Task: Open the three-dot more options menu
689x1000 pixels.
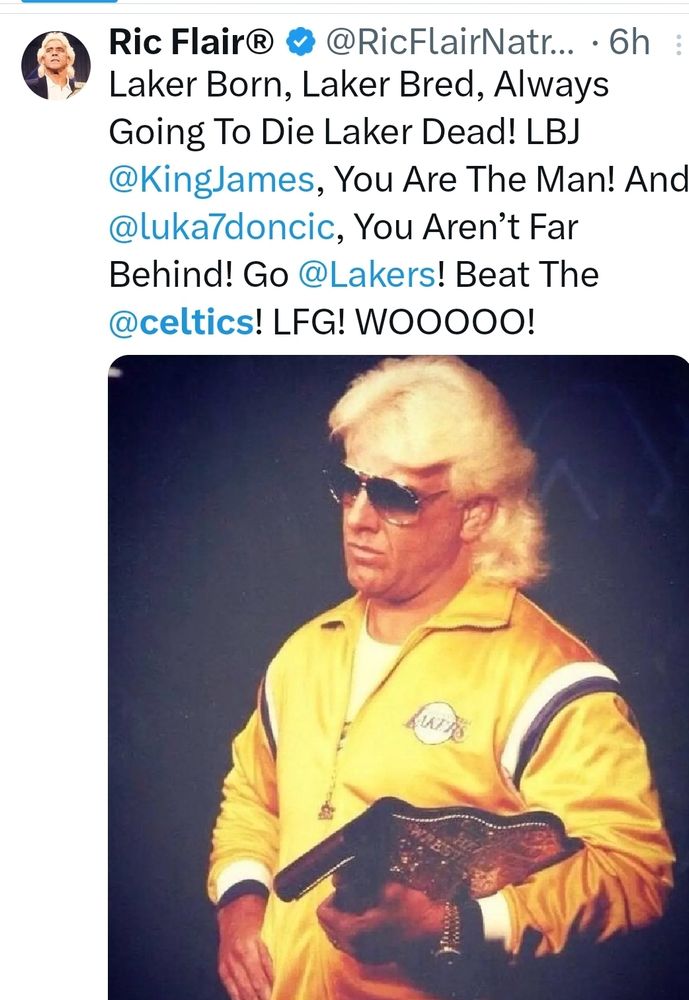Action: pos(678,44)
